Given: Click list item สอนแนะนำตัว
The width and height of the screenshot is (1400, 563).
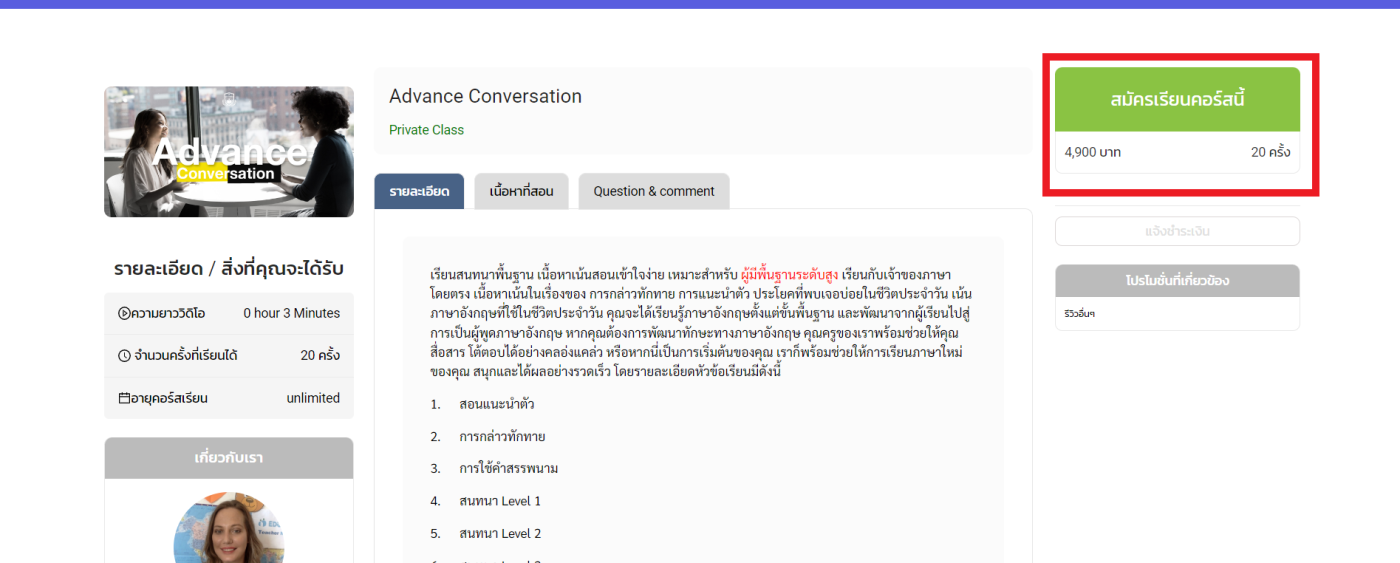Looking at the screenshot, I should 496,404.
